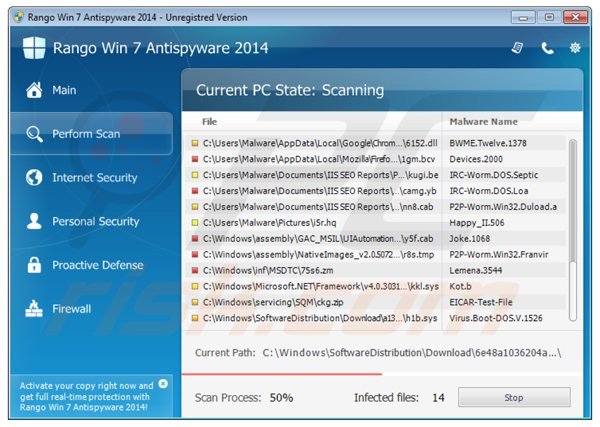Image resolution: width=600 pixels, height=427 pixels.
Task: Click yellow threat marker of h1b.sys row
Action: click(x=195, y=318)
